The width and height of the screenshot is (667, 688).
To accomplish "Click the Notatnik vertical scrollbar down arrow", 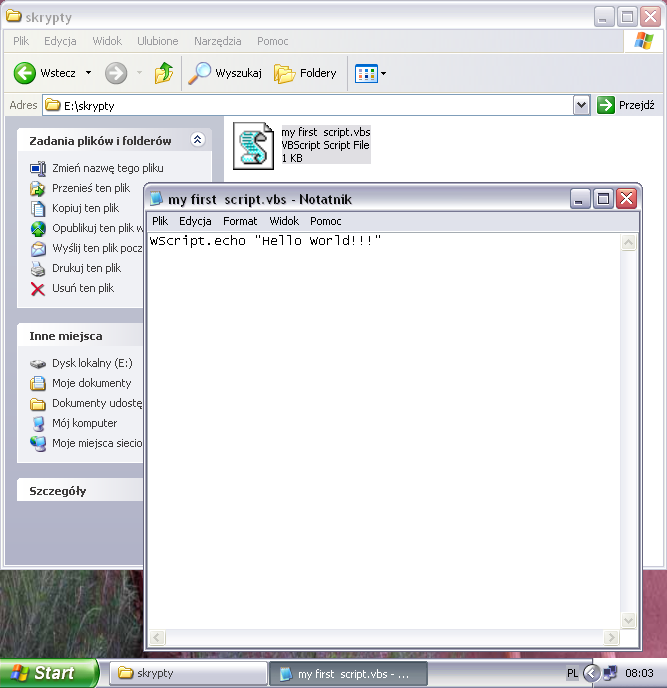I will 629,621.
